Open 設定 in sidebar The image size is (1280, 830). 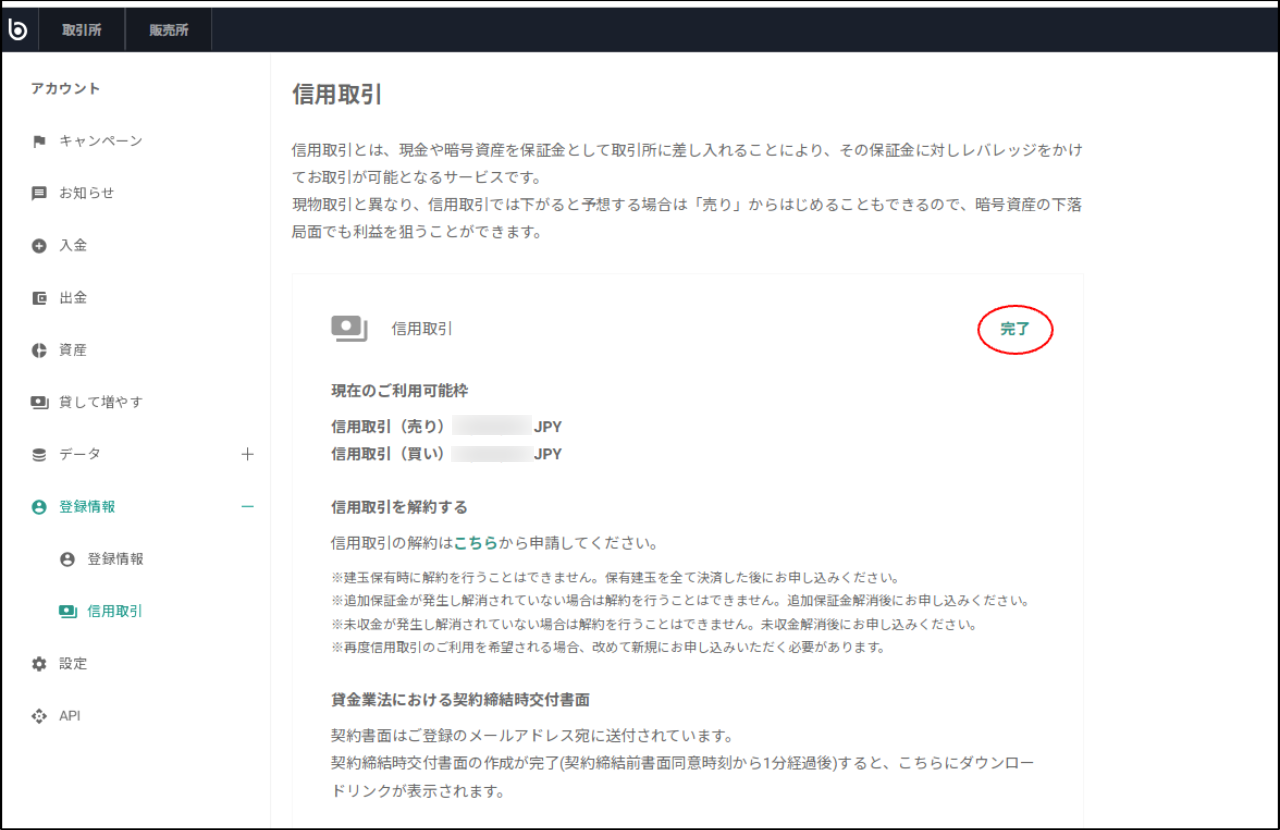pos(73,664)
